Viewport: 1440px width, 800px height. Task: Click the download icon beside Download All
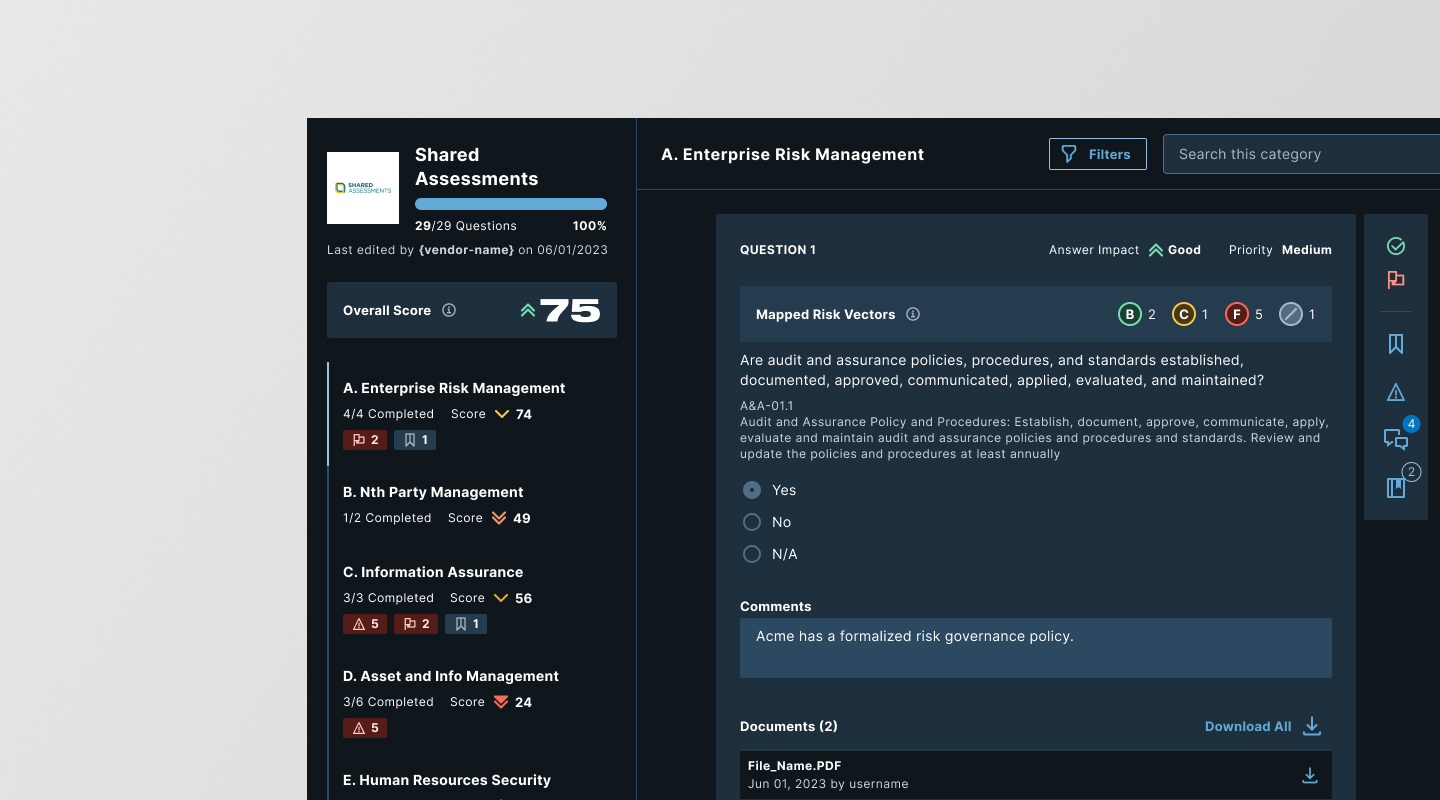pos(1312,726)
